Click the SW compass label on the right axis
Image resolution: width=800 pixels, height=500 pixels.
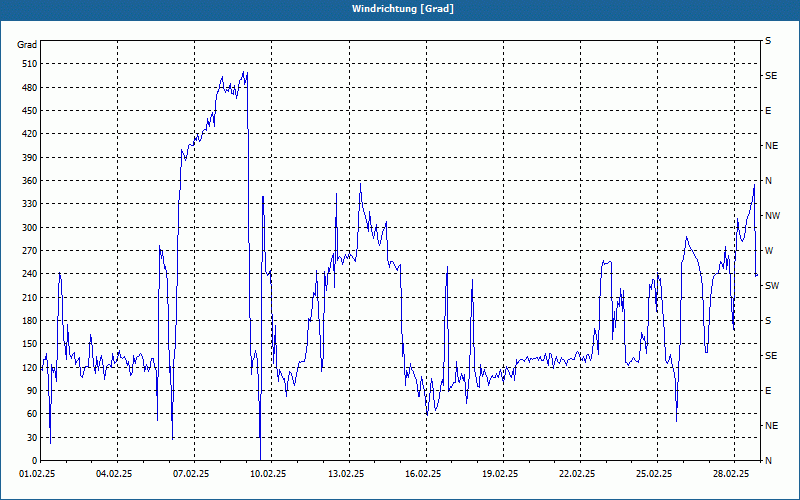click(x=772, y=286)
